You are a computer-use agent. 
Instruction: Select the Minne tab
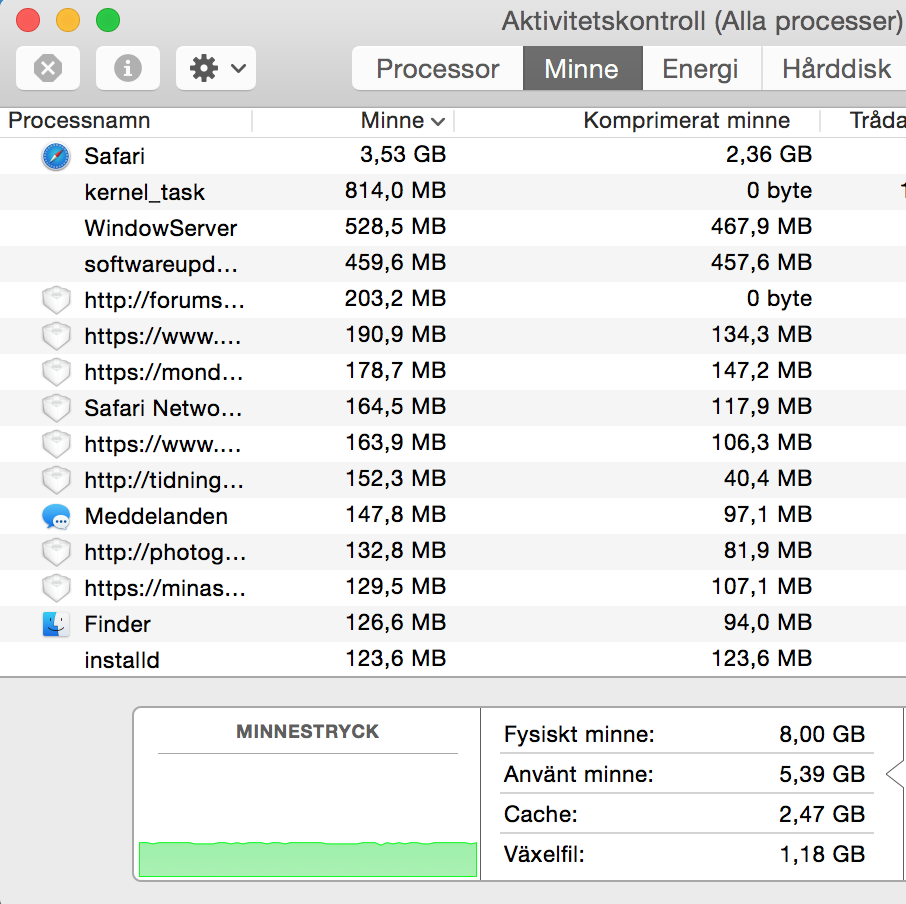[582, 69]
